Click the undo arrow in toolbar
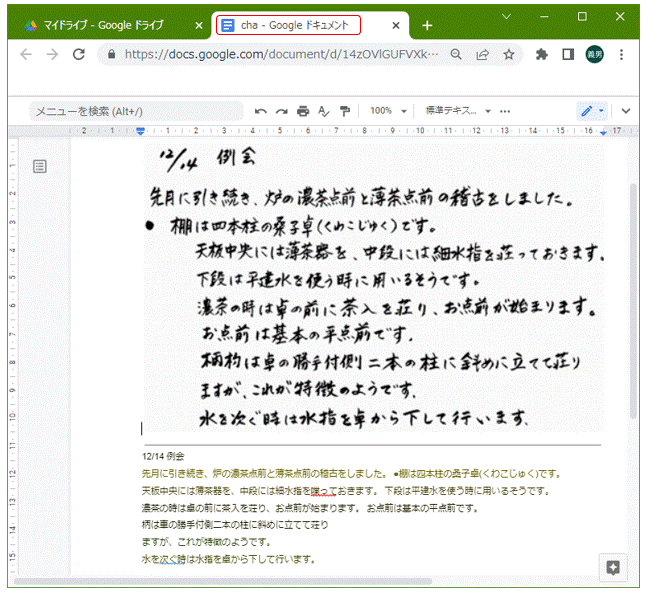Image resolution: width=650 pixels, height=593 pixels. [x=261, y=111]
